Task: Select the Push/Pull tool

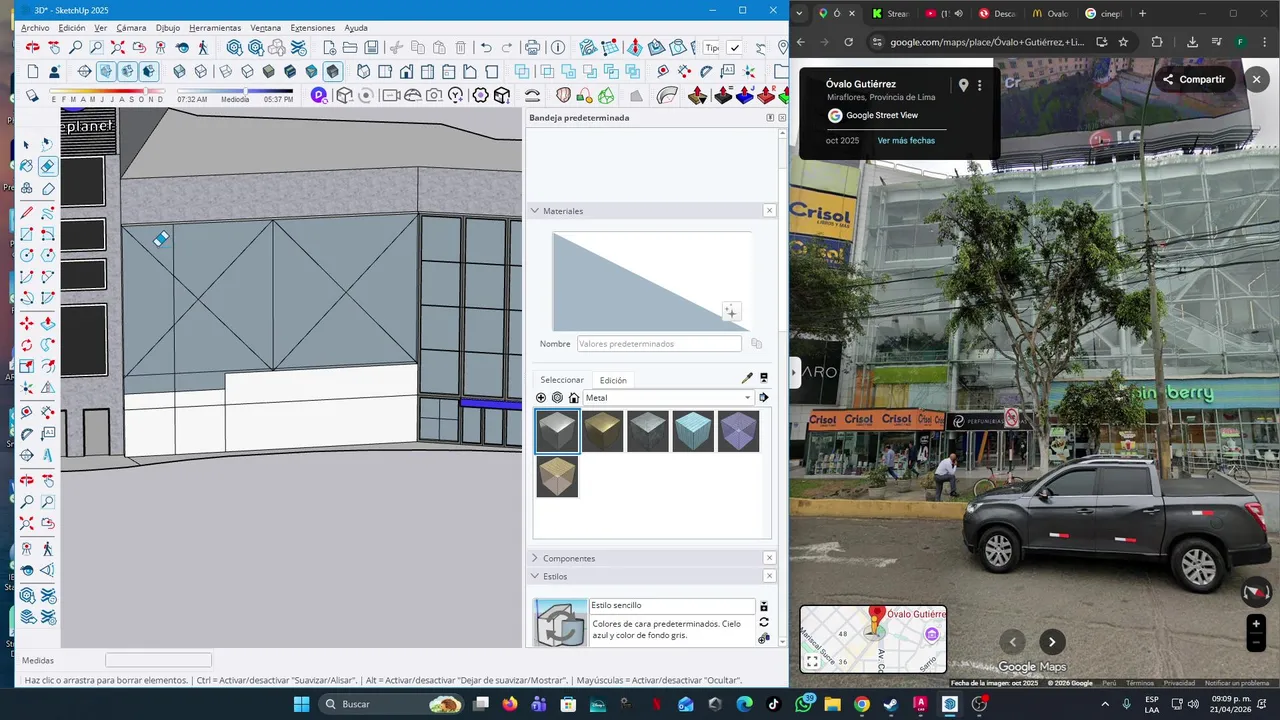Action: (x=48, y=323)
